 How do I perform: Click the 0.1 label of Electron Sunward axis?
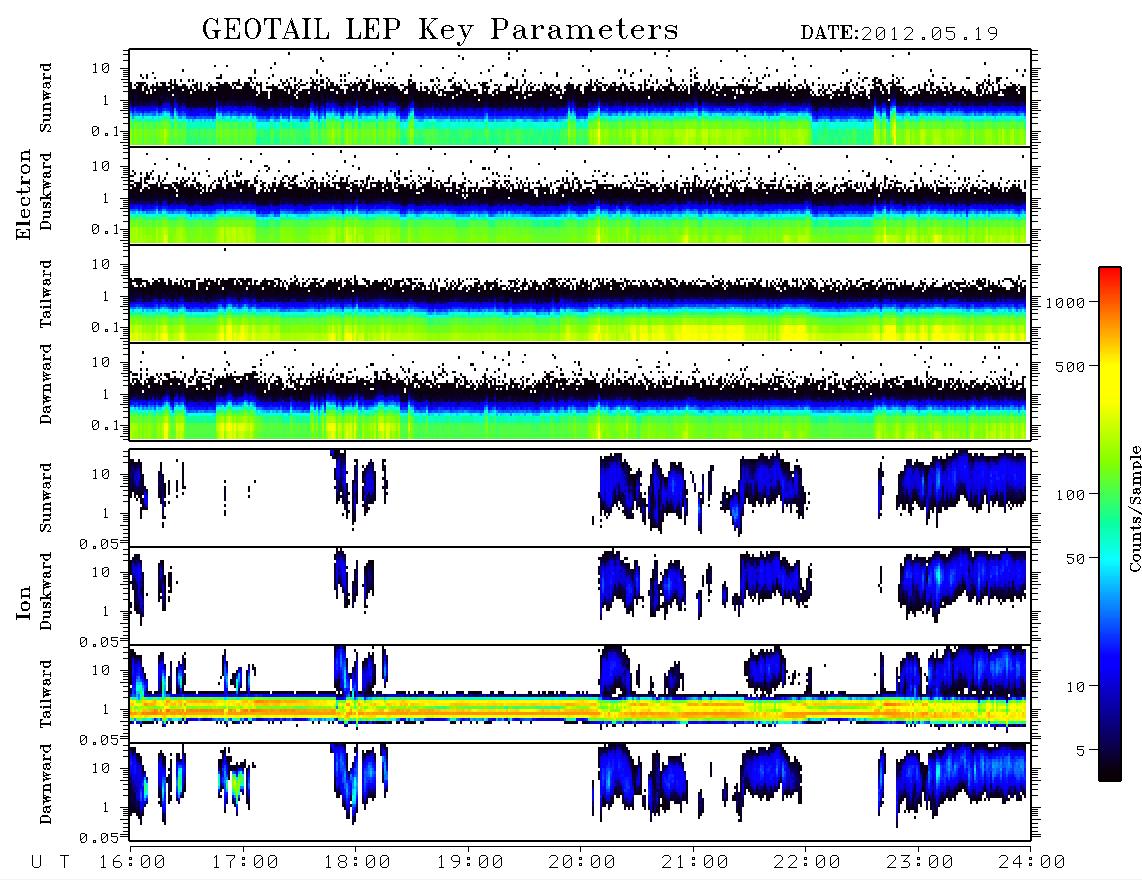pos(105,132)
